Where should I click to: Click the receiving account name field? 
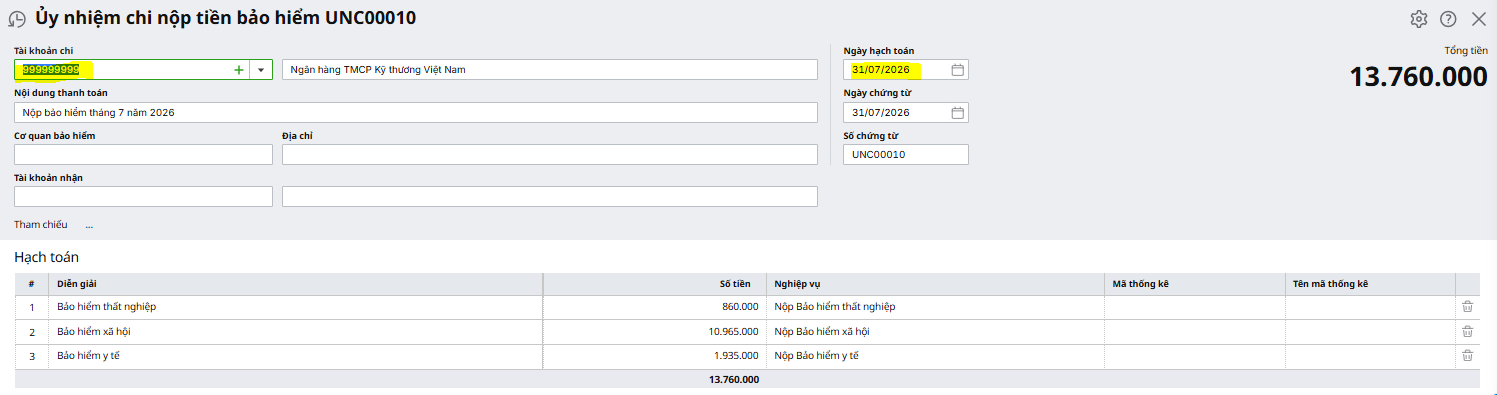click(550, 196)
